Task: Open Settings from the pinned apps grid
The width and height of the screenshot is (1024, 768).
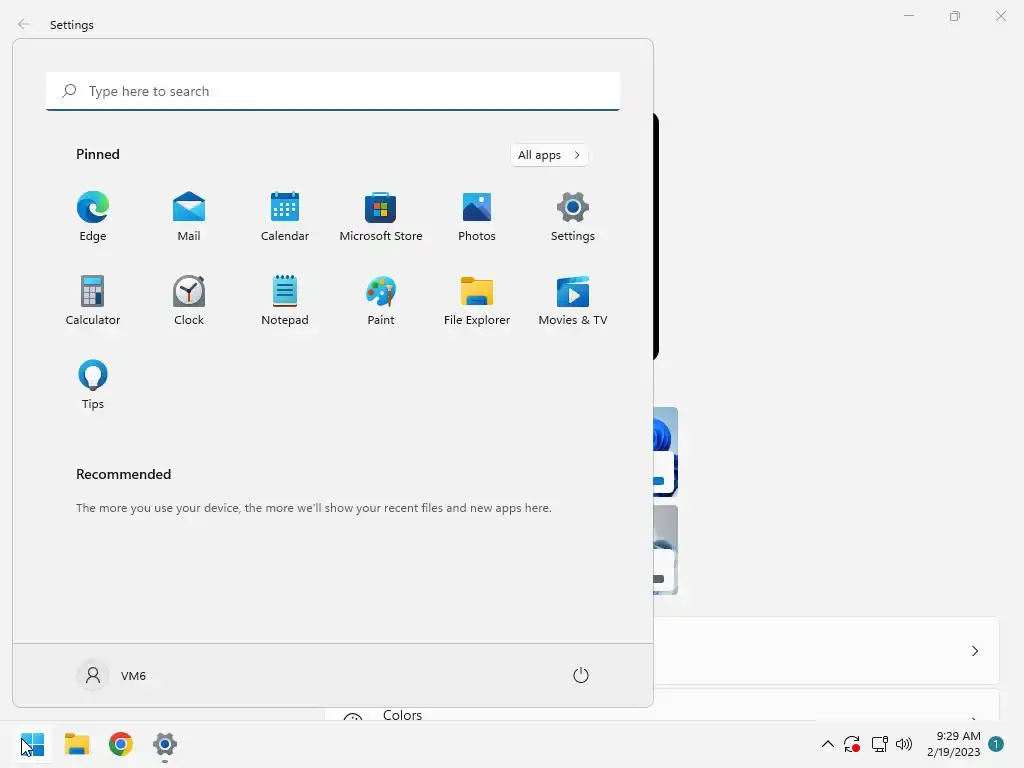Action: click(573, 217)
